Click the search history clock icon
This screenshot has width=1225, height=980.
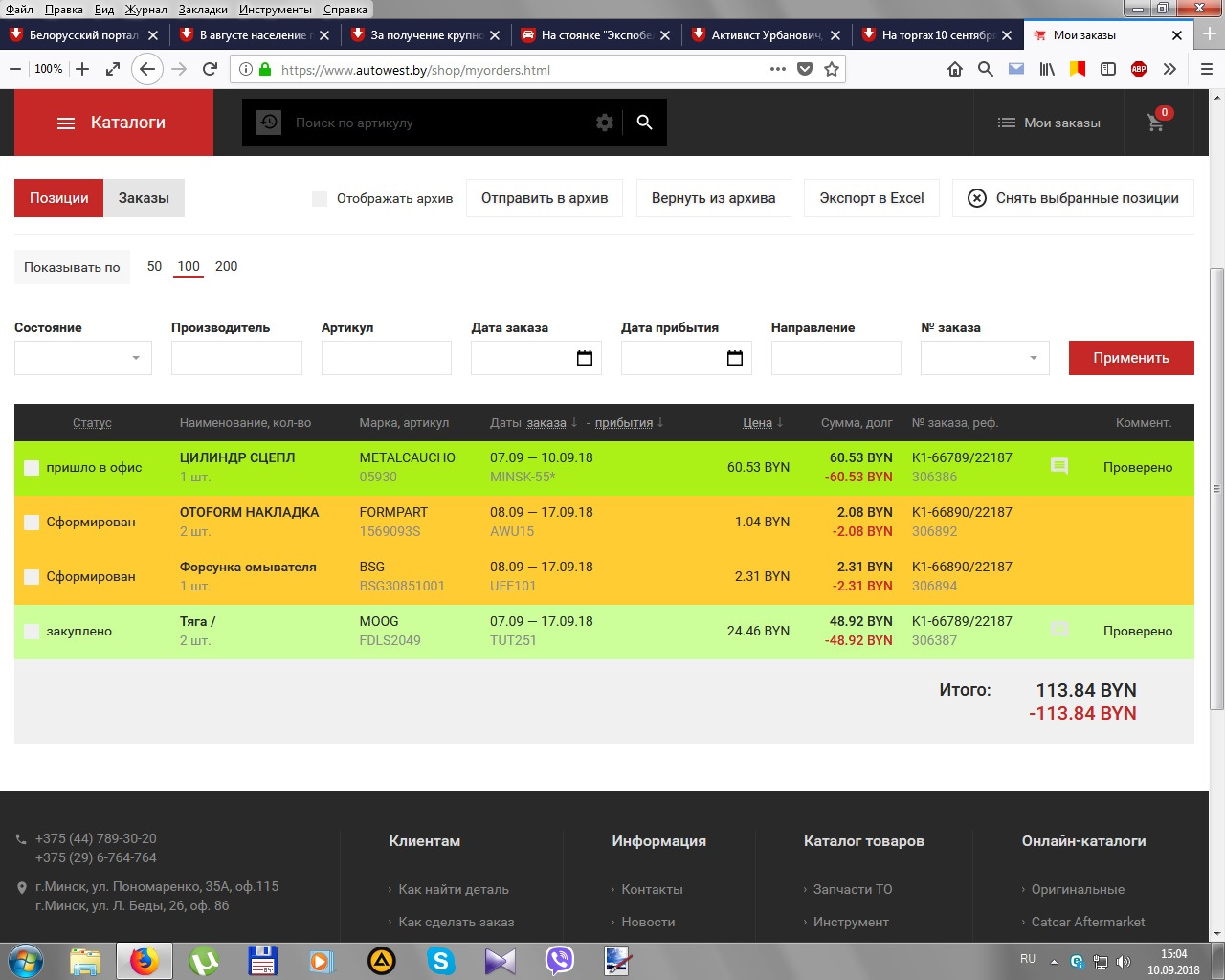coord(269,122)
